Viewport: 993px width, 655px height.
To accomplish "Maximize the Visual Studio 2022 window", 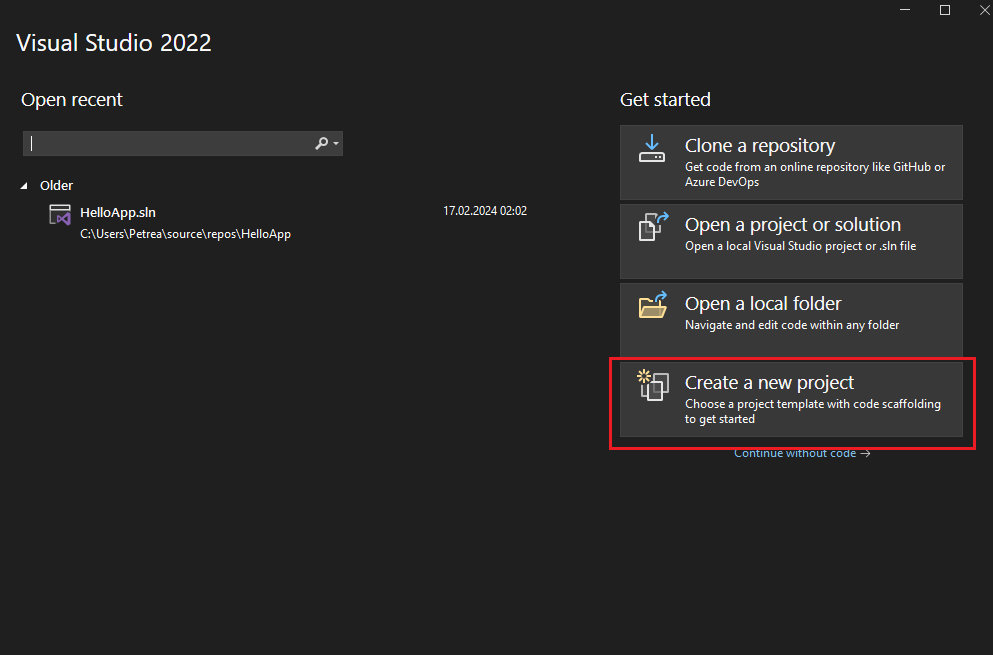I will [945, 10].
